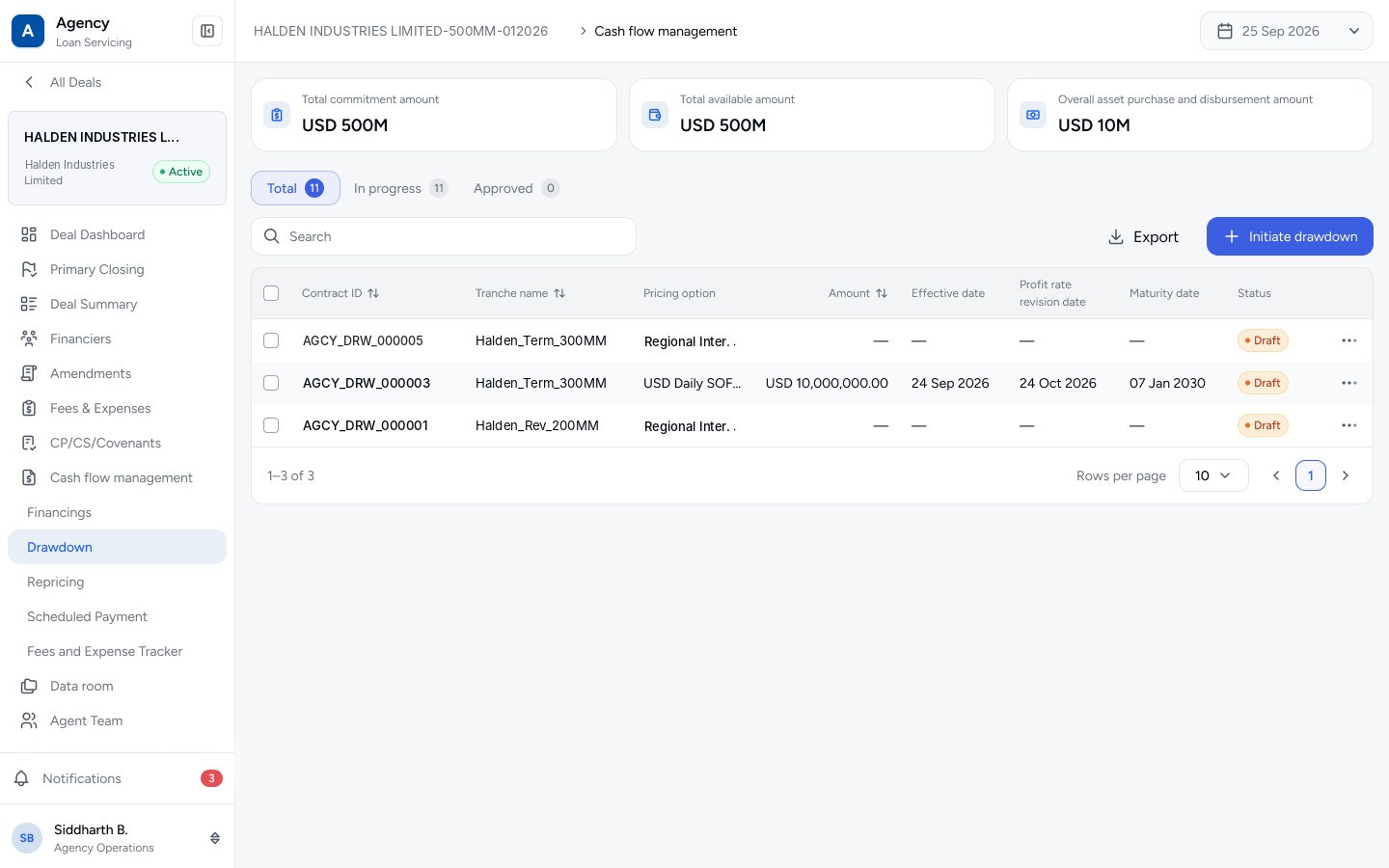Export the drawdown table
1389x868 pixels.
[1143, 236]
